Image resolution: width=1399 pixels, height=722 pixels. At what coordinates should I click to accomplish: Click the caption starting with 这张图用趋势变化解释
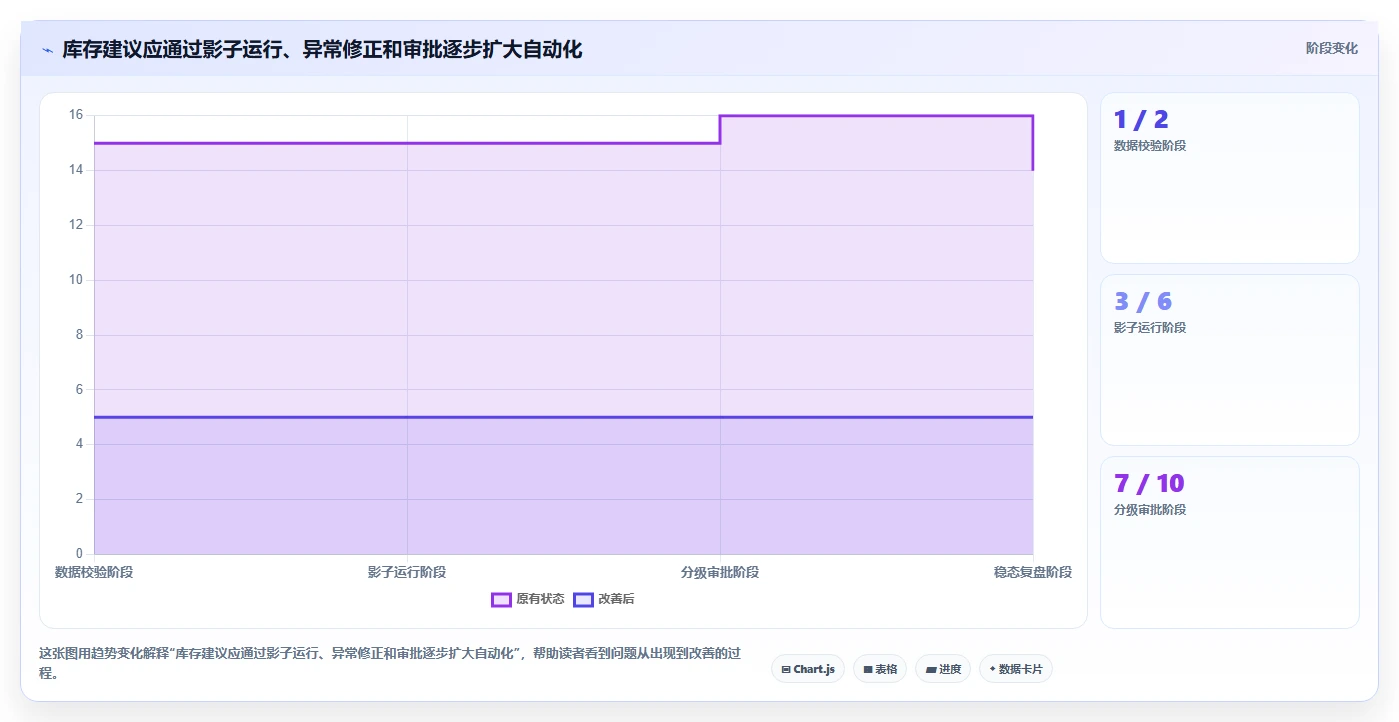390,663
